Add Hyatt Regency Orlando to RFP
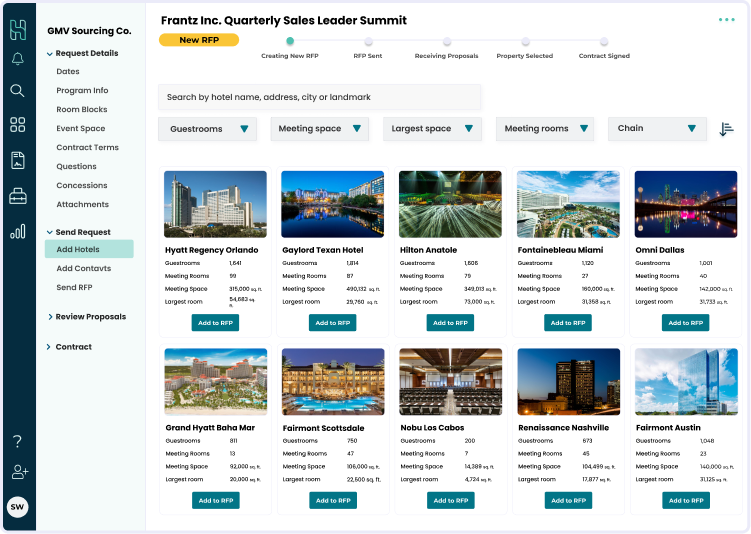751x534 pixels. (216, 323)
